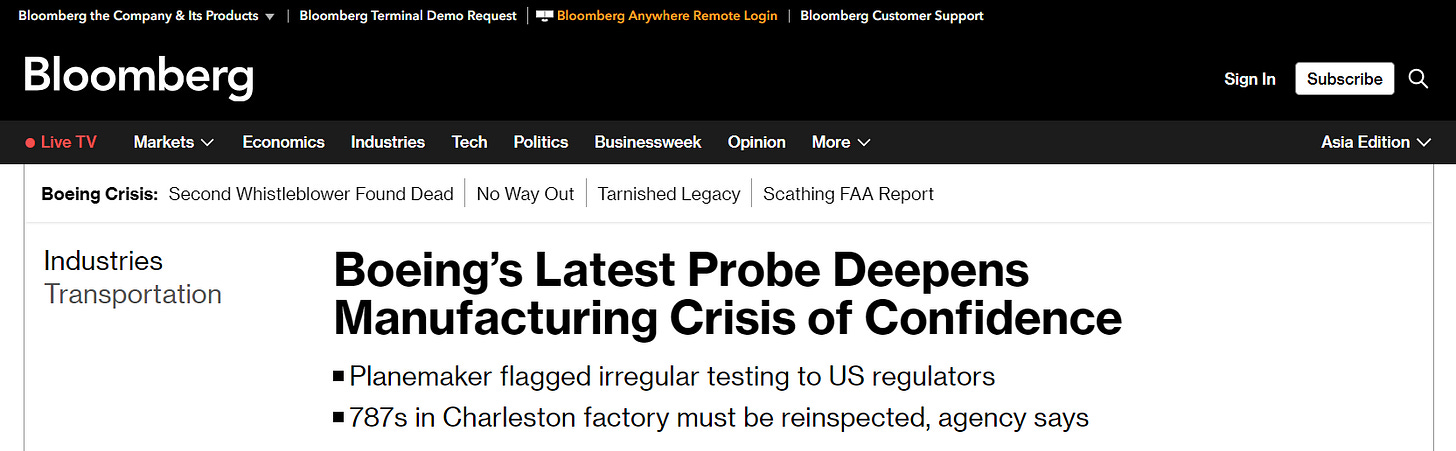Click the search magnifier icon
This screenshot has height=451, width=1456.
pos(1418,79)
